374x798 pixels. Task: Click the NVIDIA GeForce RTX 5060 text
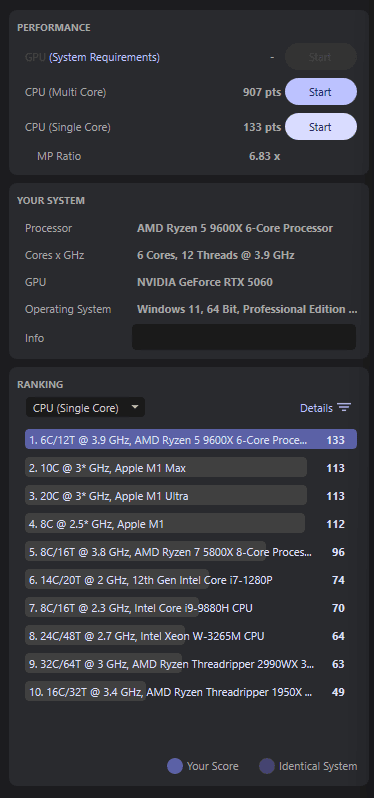[x=205, y=282]
